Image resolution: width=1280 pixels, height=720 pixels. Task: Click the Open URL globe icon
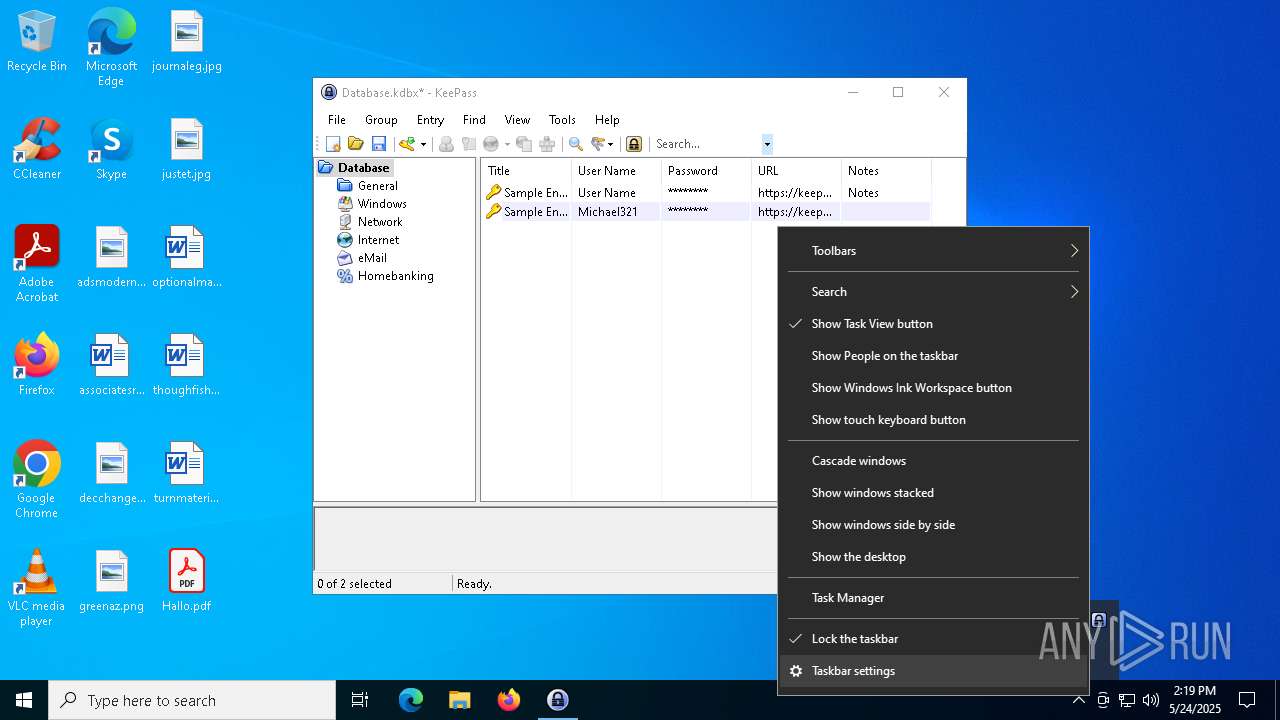point(491,144)
